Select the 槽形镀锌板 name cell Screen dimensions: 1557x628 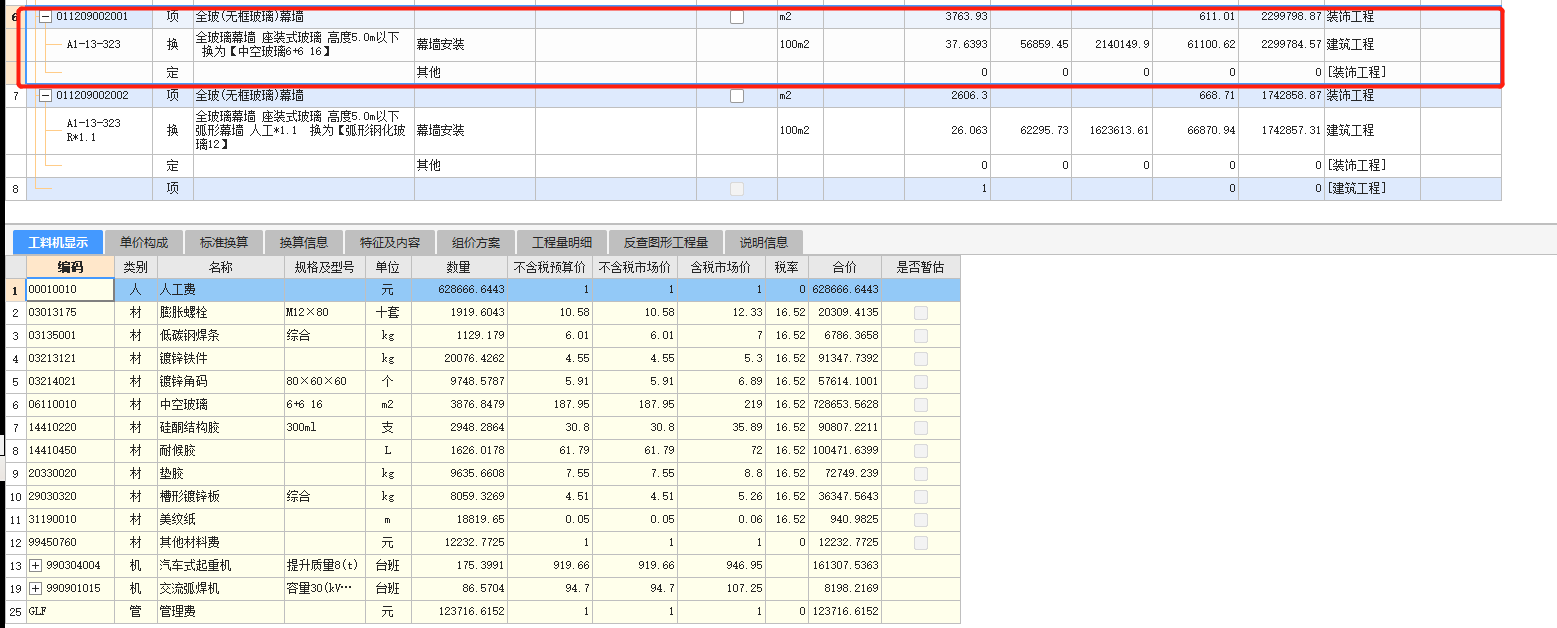pyautogui.click(x=220, y=497)
